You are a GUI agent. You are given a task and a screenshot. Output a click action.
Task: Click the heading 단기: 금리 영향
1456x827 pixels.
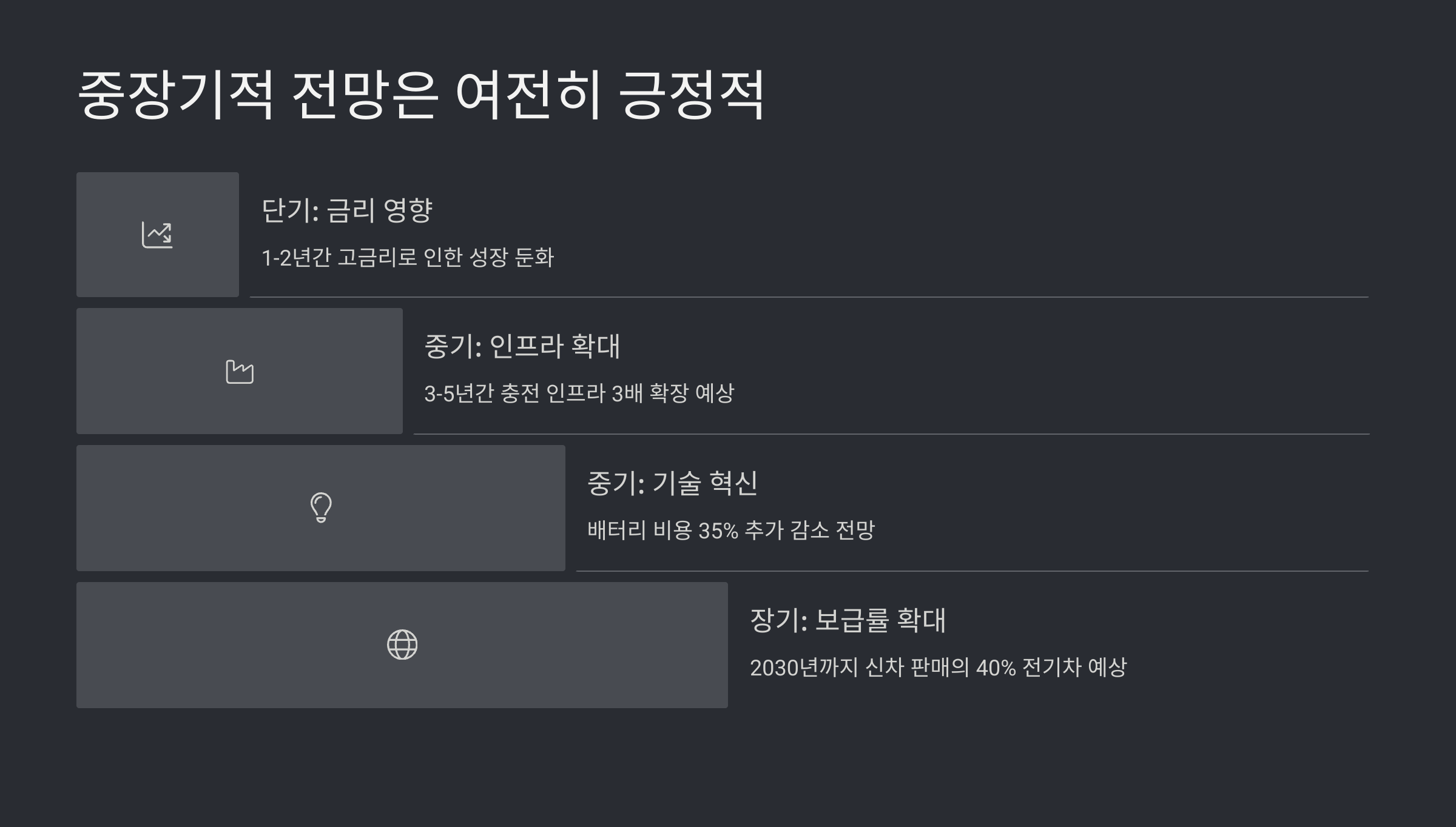tap(347, 210)
